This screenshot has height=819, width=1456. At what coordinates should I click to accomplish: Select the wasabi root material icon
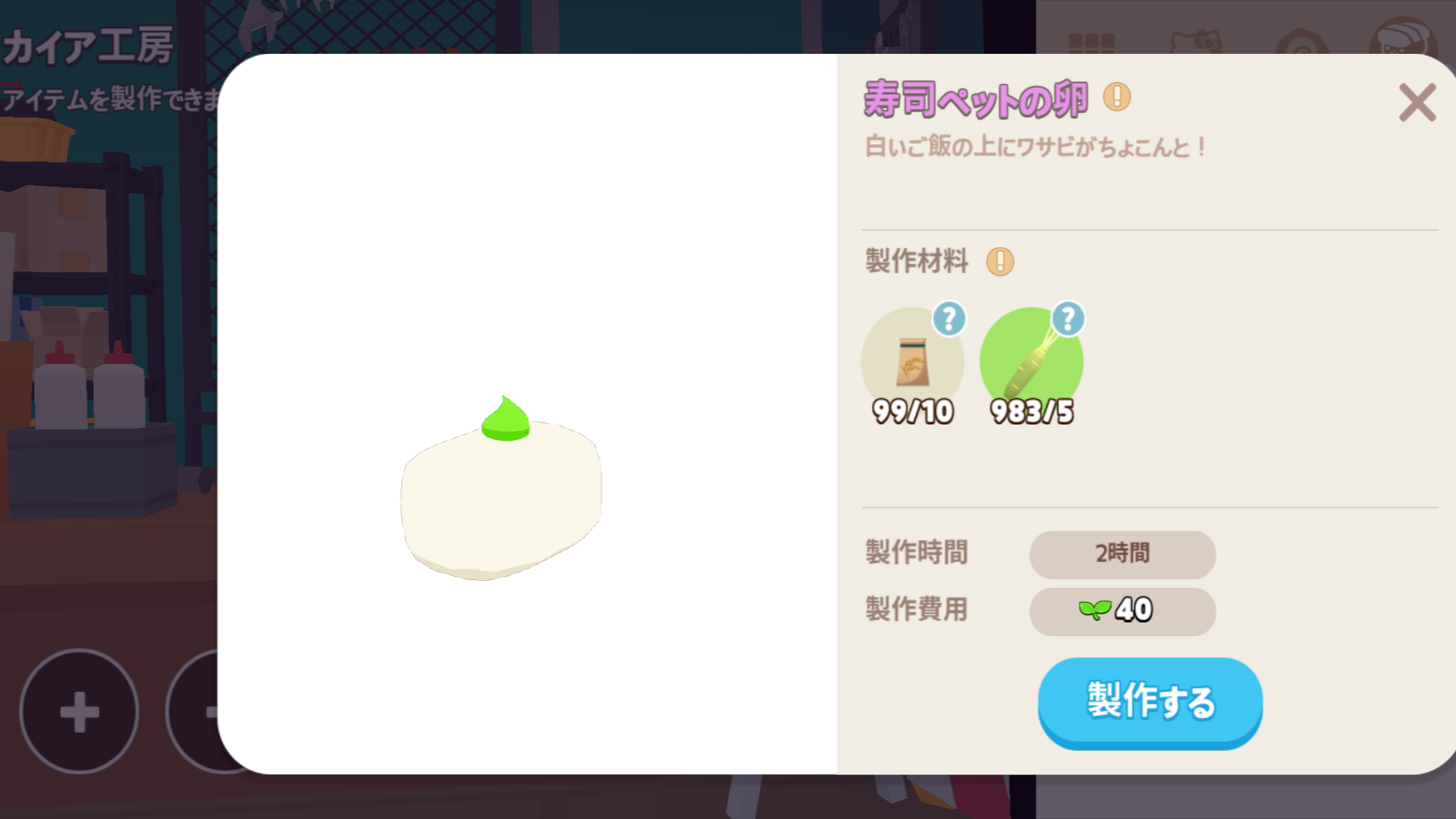(x=1031, y=361)
